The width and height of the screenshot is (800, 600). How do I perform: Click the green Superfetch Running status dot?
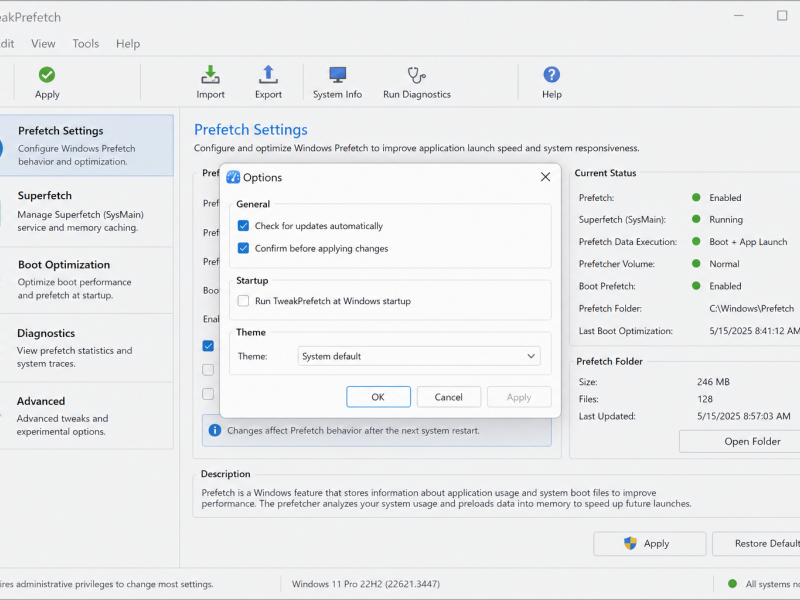click(696, 219)
